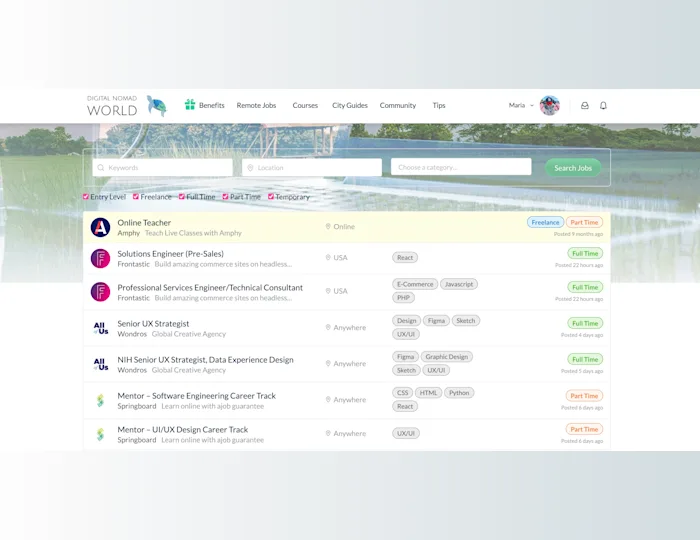The image size is (700, 540).
Task: Open the Choose a category dropdown
Action: pyautogui.click(x=461, y=167)
